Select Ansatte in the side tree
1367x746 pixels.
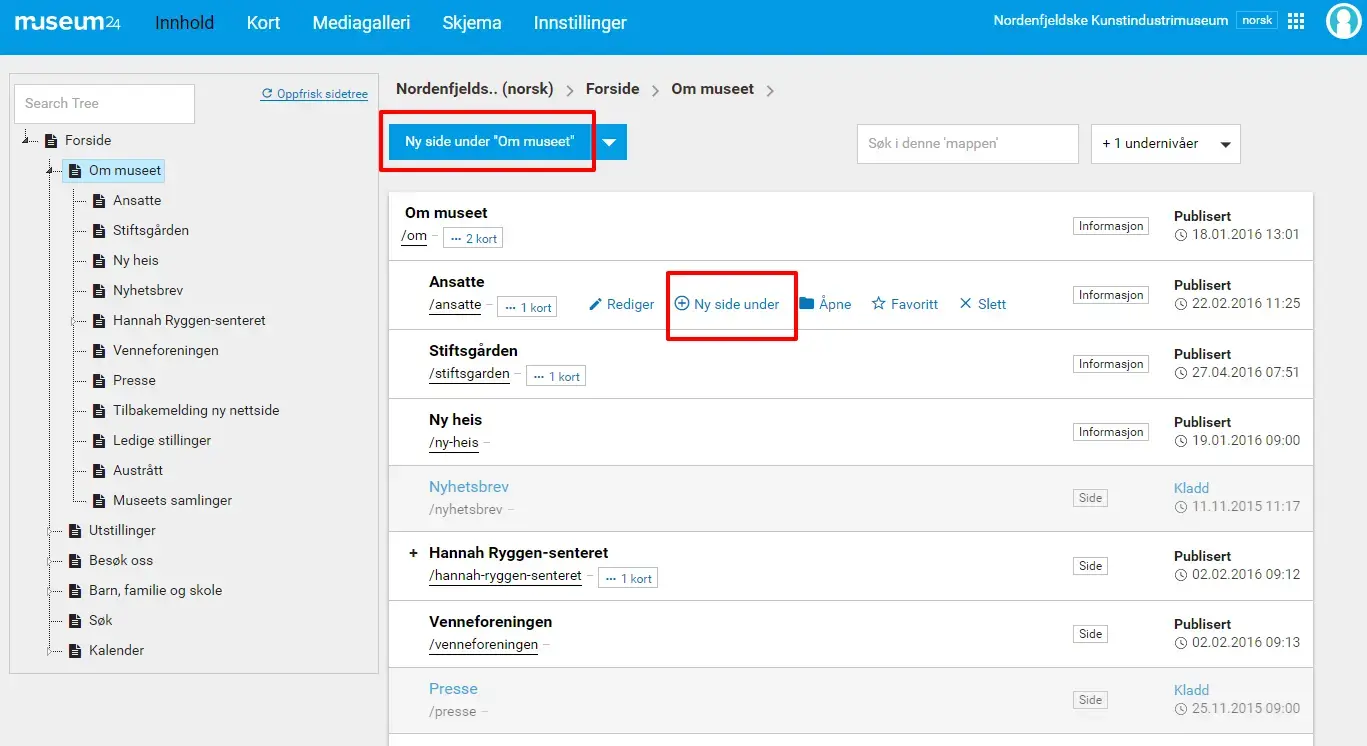click(137, 200)
